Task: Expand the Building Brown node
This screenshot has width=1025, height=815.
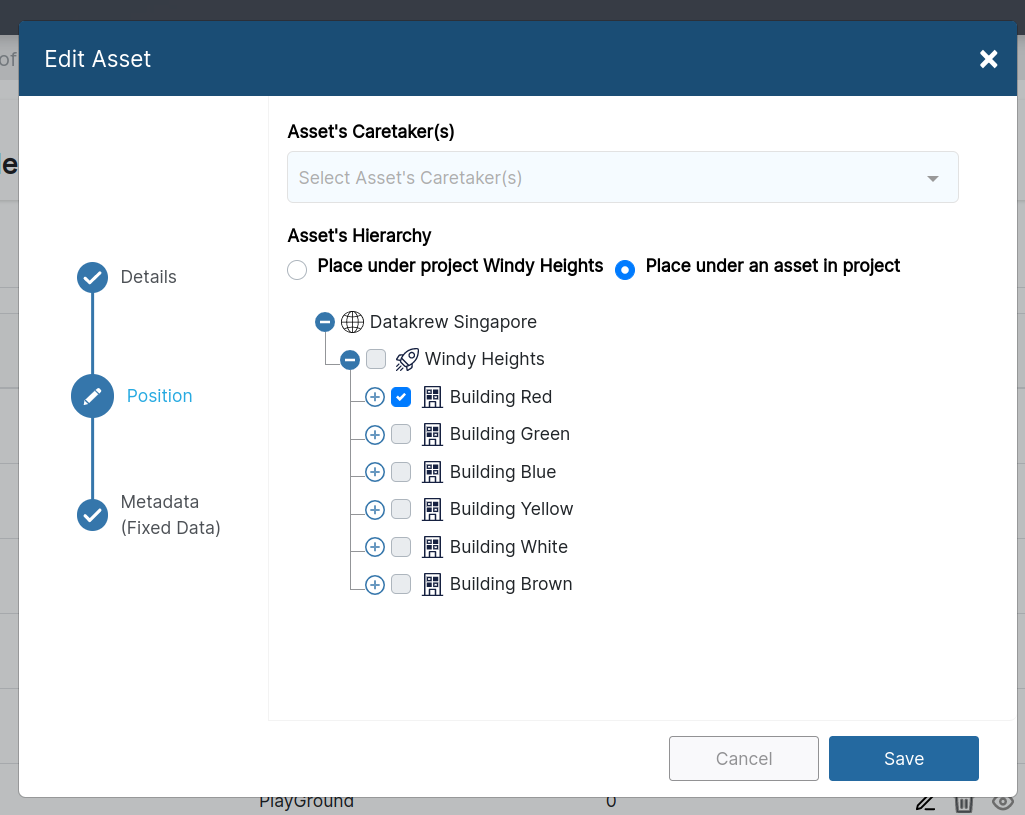Action: (x=375, y=584)
